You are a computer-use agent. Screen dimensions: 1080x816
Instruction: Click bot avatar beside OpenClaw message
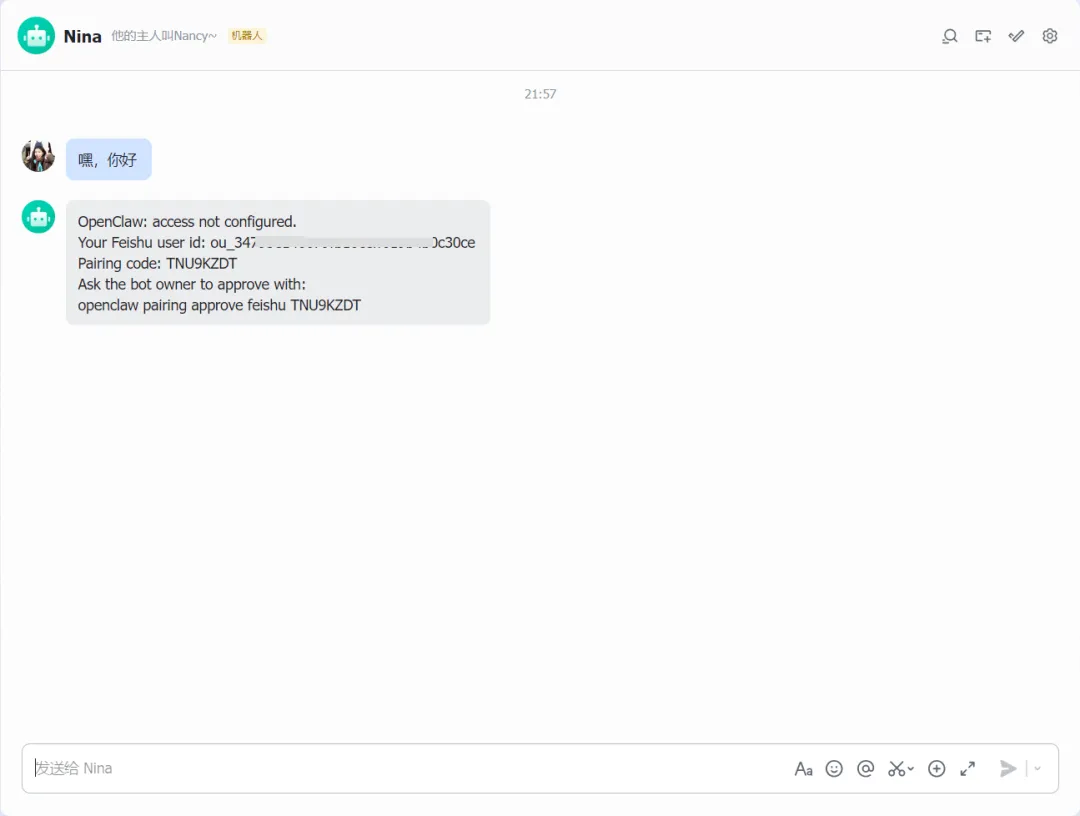[39, 217]
